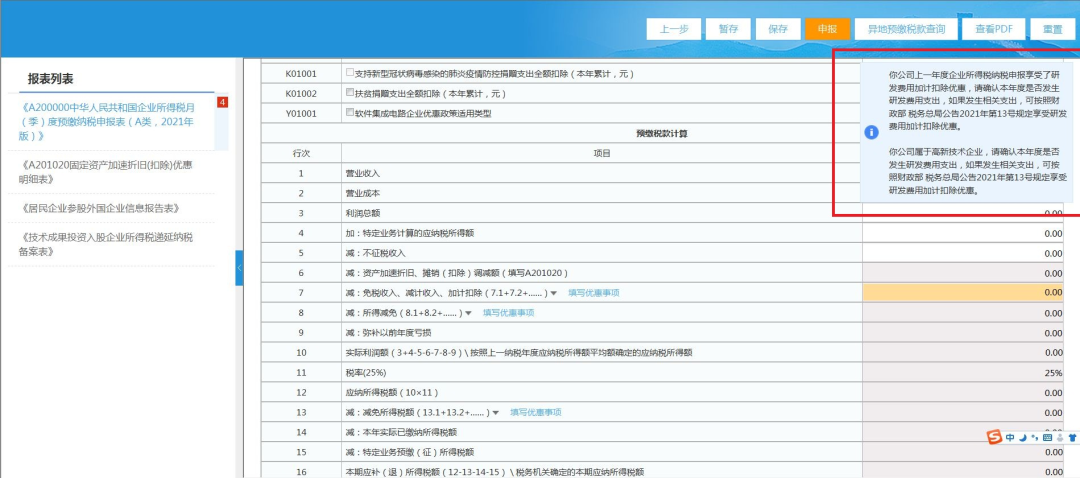Image resolution: width=1080 pixels, height=478 pixels.
Task: Click the 25% tax rate cell in row 11
Action: (963, 373)
